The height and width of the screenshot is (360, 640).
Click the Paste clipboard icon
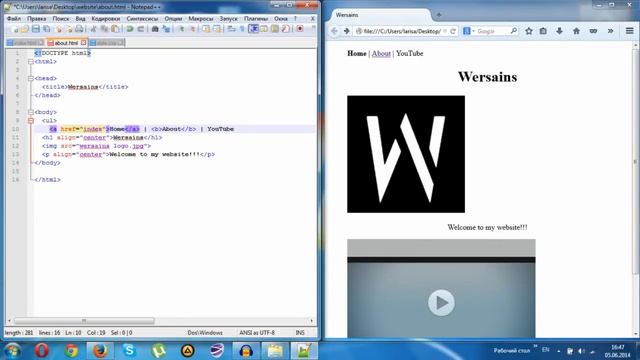point(116,29)
